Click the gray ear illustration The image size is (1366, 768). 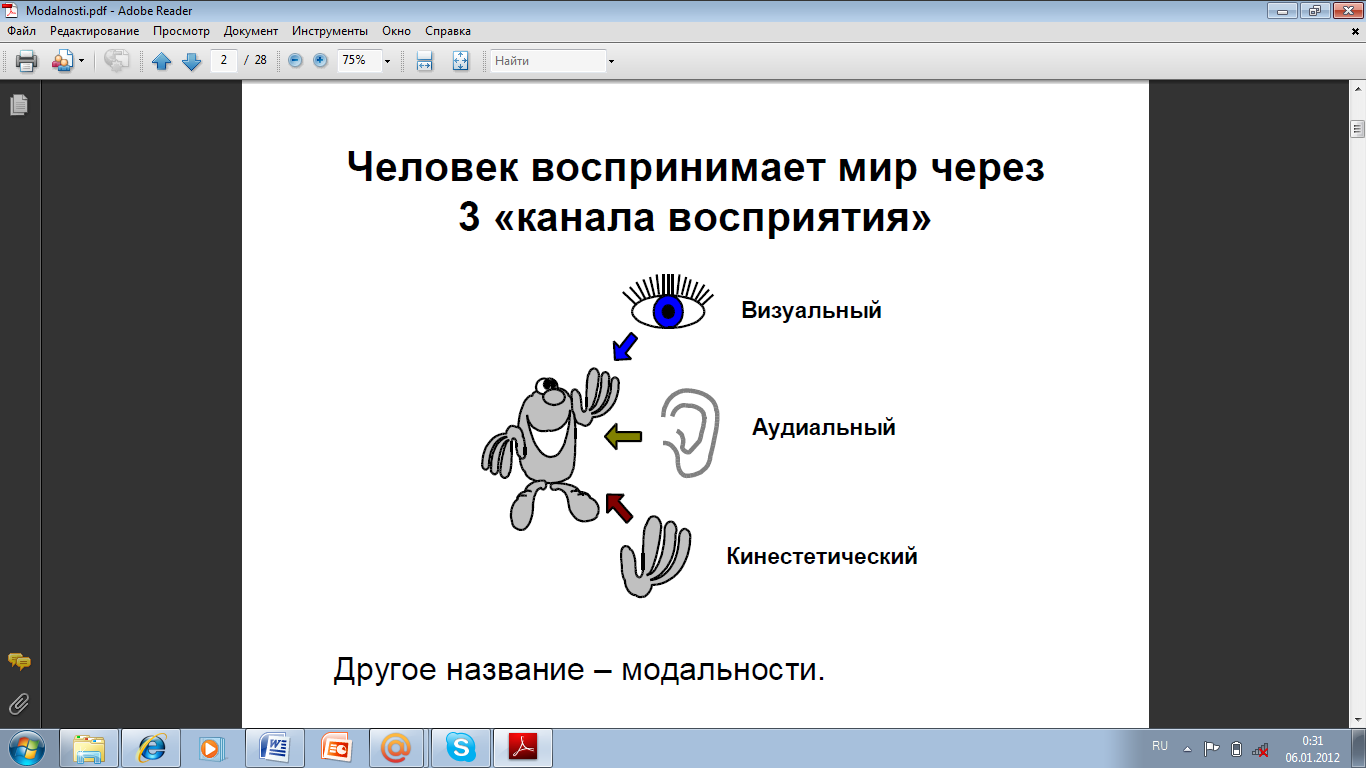pyautogui.click(x=690, y=432)
